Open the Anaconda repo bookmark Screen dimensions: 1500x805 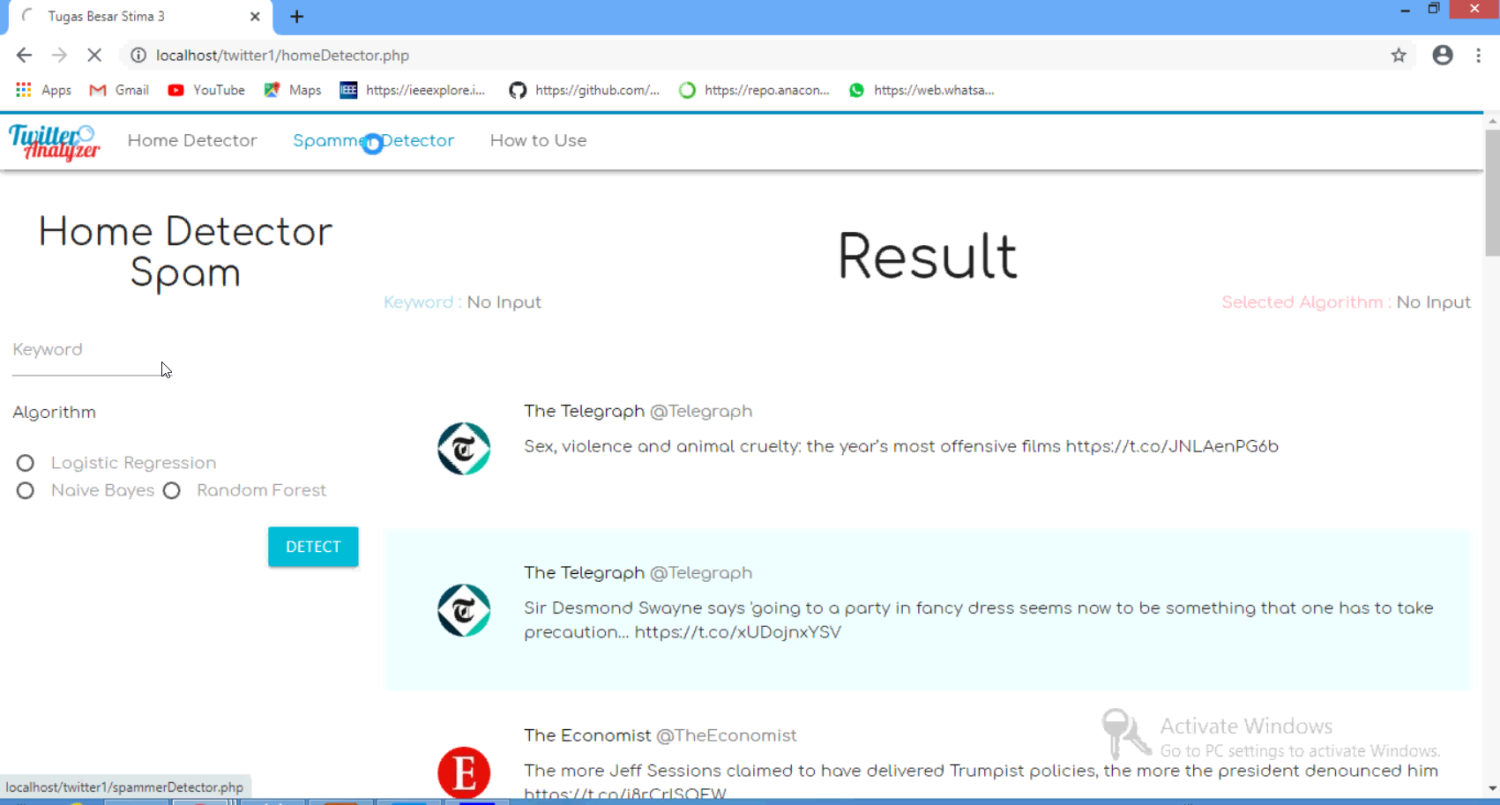(754, 90)
